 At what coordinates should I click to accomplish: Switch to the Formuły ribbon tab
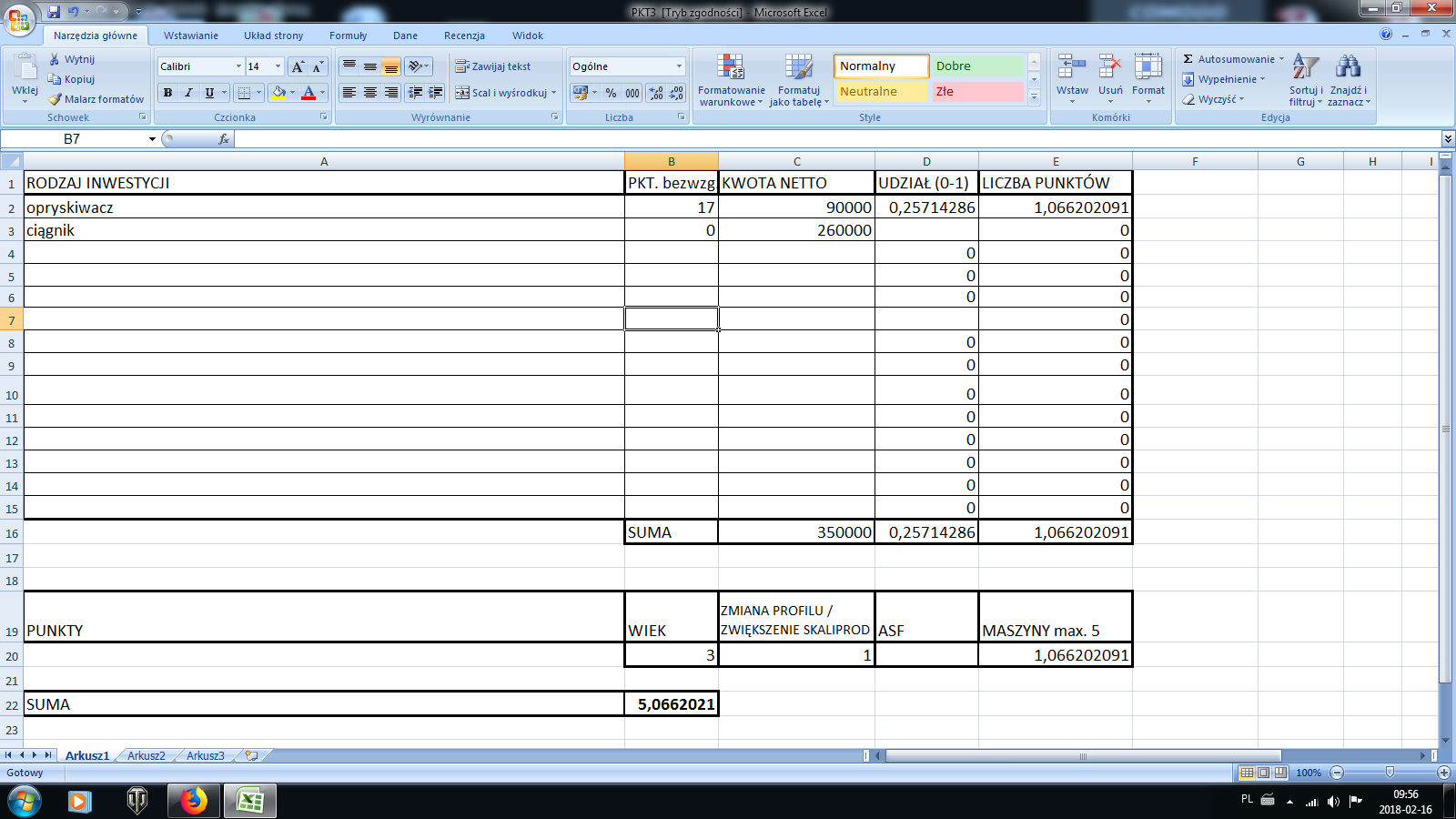point(348,35)
